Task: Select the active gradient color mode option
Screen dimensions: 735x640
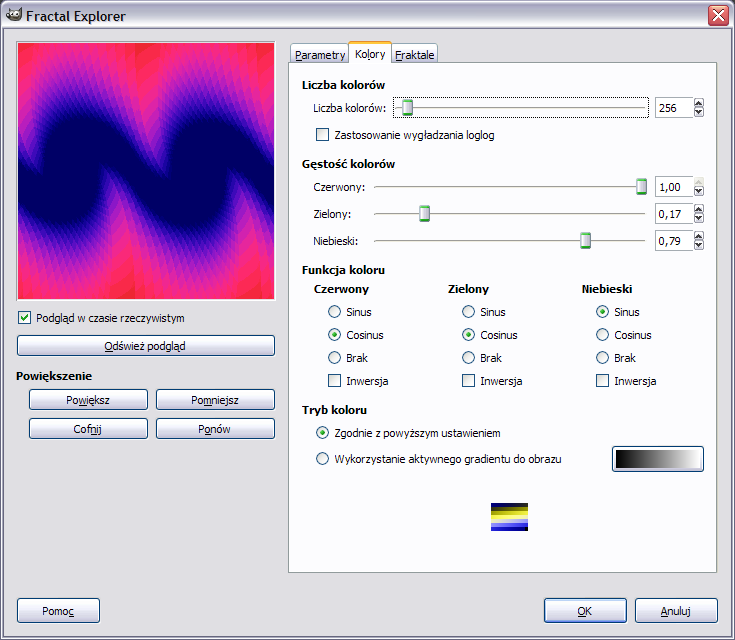Action: [x=323, y=459]
